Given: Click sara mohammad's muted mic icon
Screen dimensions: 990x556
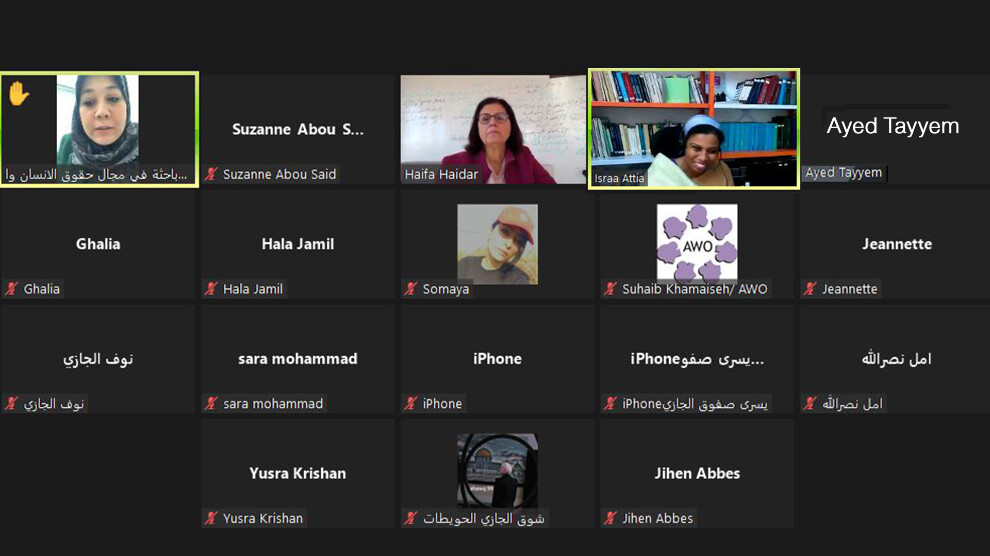Looking at the screenshot, I should [x=212, y=403].
